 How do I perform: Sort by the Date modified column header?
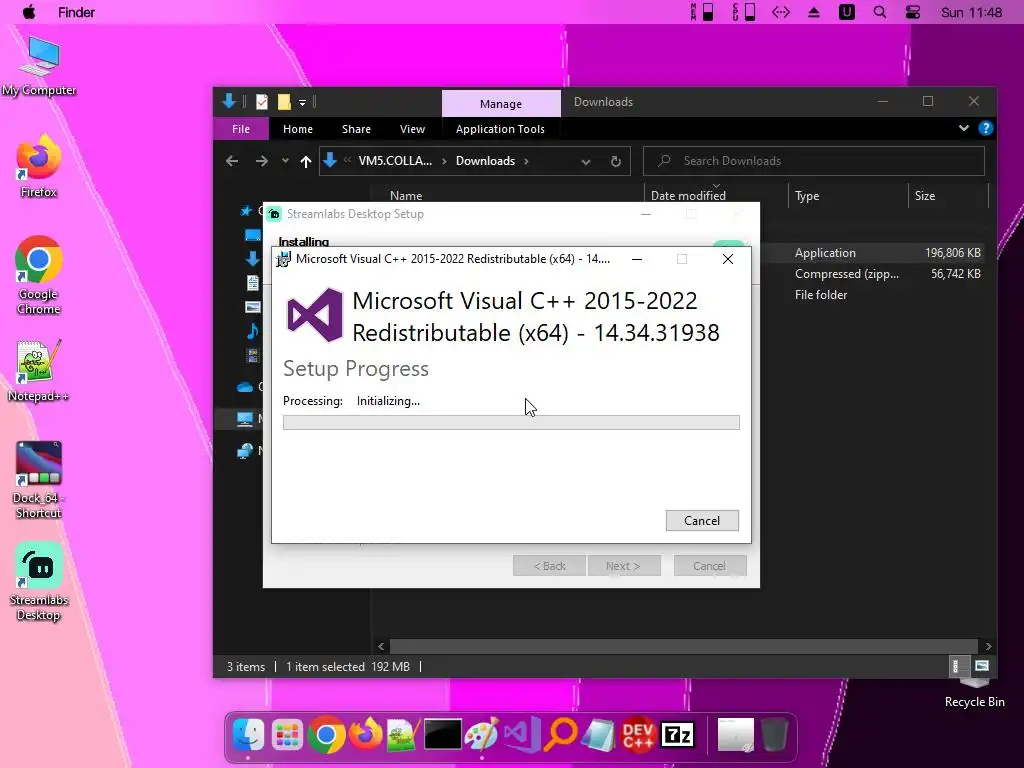pyautogui.click(x=688, y=195)
